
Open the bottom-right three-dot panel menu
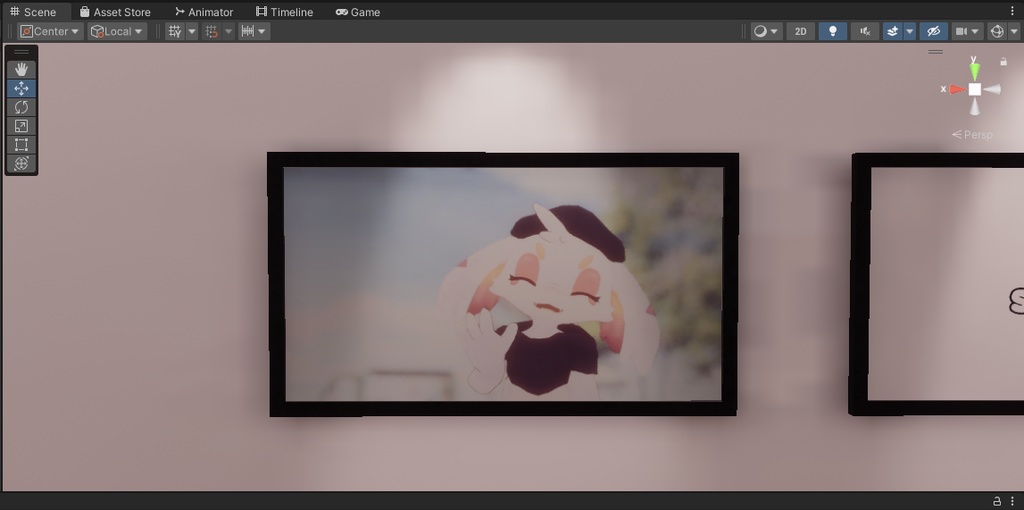pyautogui.click(x=1013, y=501)
